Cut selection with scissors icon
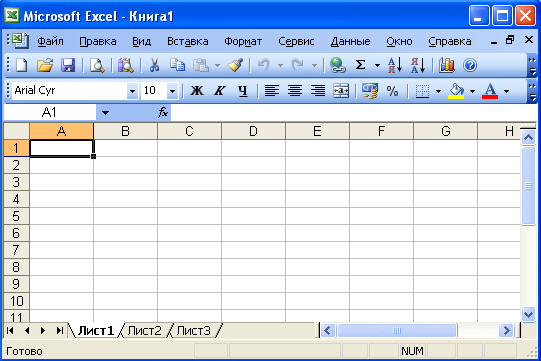The image size is (541, 361). pos(154,65)
